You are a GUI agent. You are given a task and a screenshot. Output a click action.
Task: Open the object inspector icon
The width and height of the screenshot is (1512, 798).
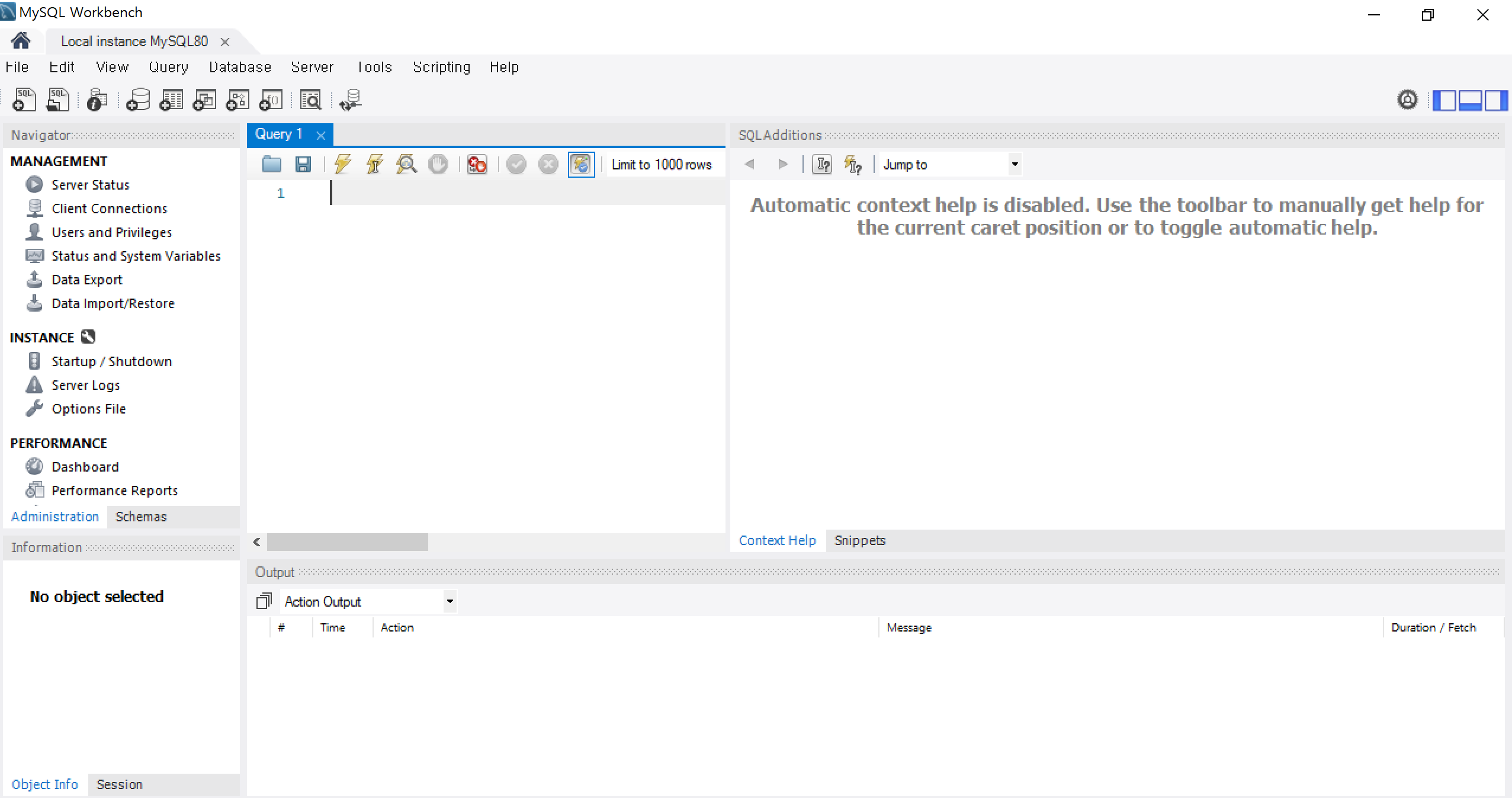pos(97,100)
